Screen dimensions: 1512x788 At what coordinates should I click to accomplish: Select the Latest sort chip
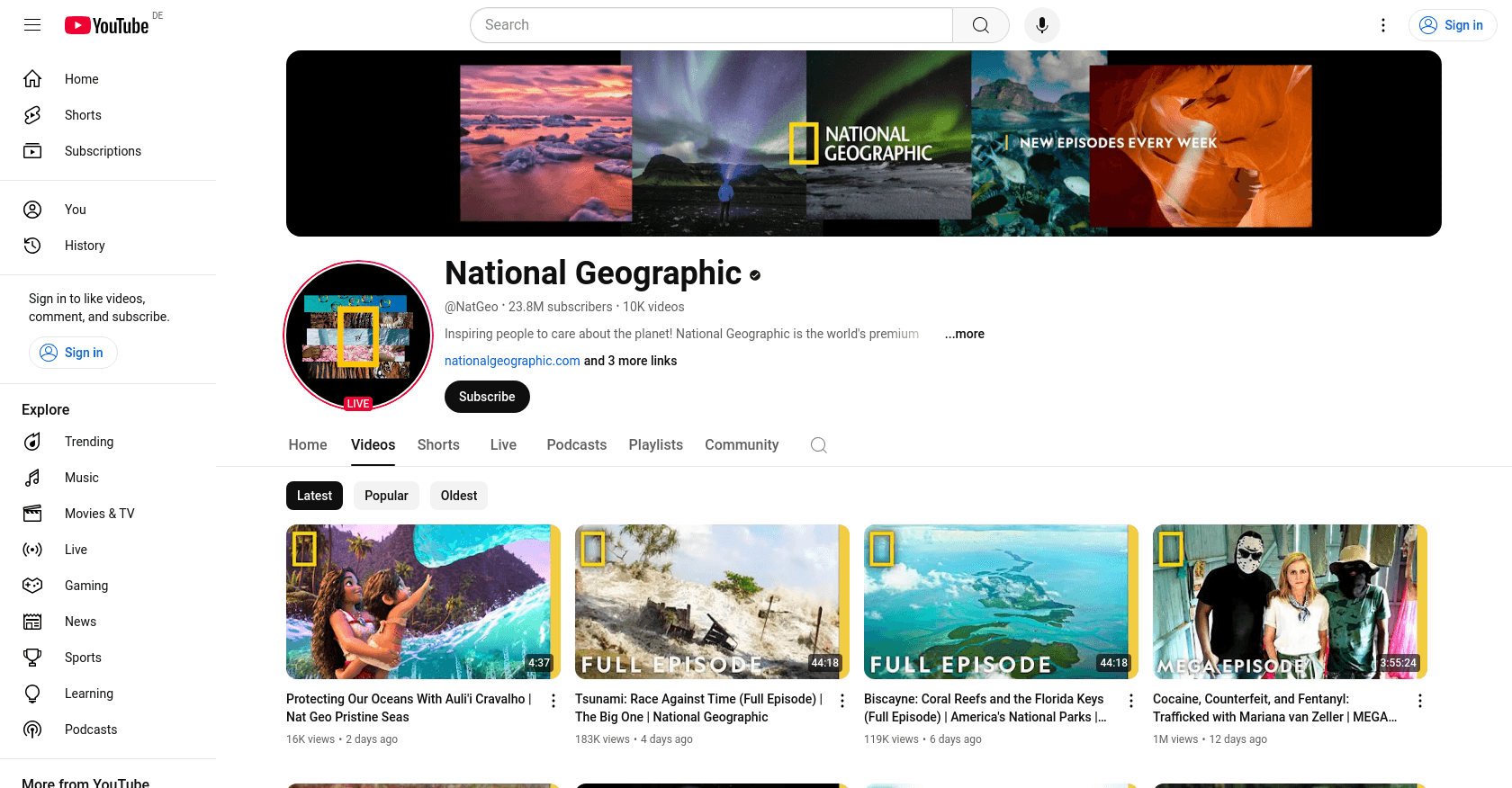[314, 496]
